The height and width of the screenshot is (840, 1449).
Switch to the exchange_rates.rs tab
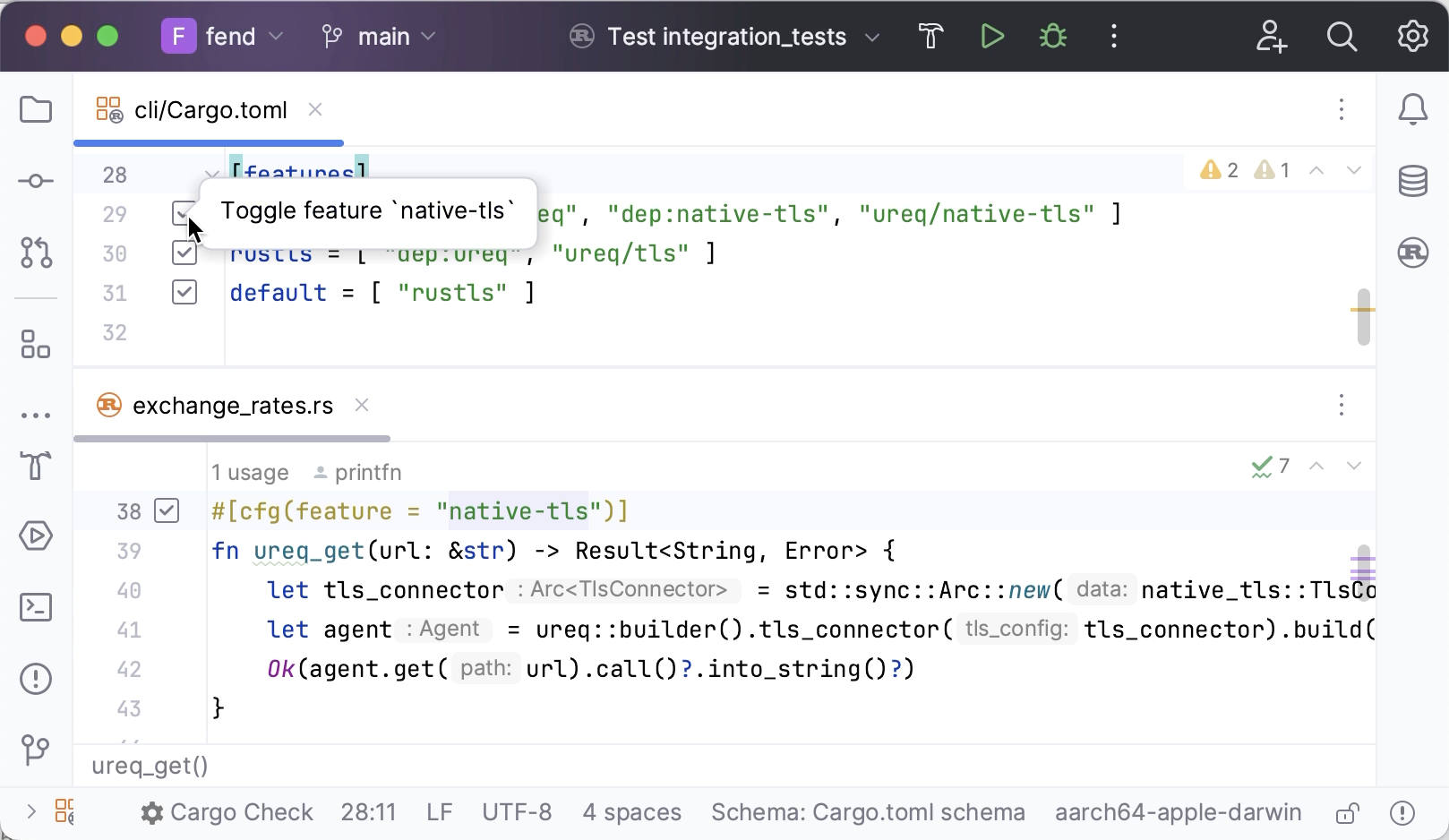[x=232, y=405]
